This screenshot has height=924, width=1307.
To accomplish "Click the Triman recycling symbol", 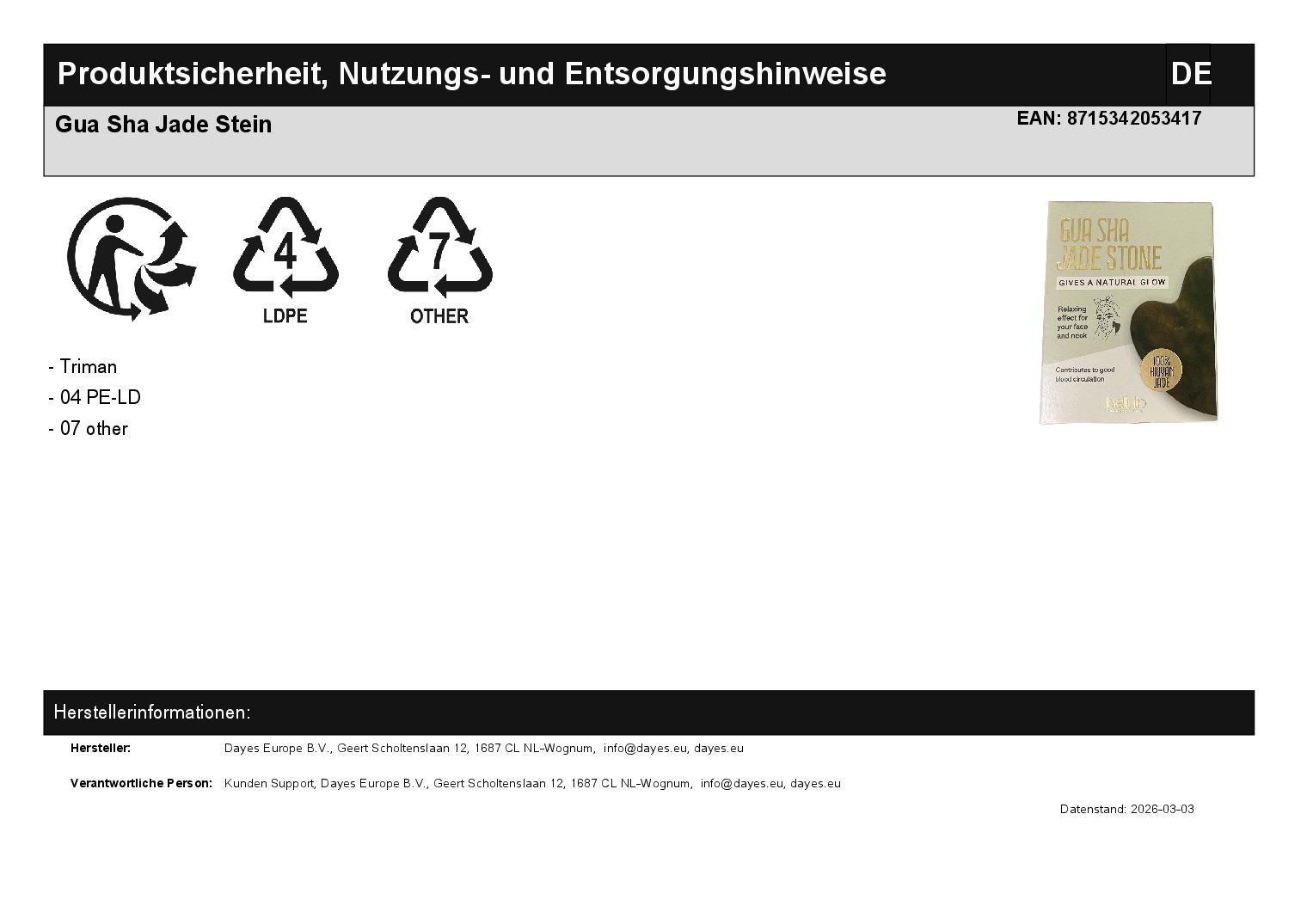I will tap(132, 258).
